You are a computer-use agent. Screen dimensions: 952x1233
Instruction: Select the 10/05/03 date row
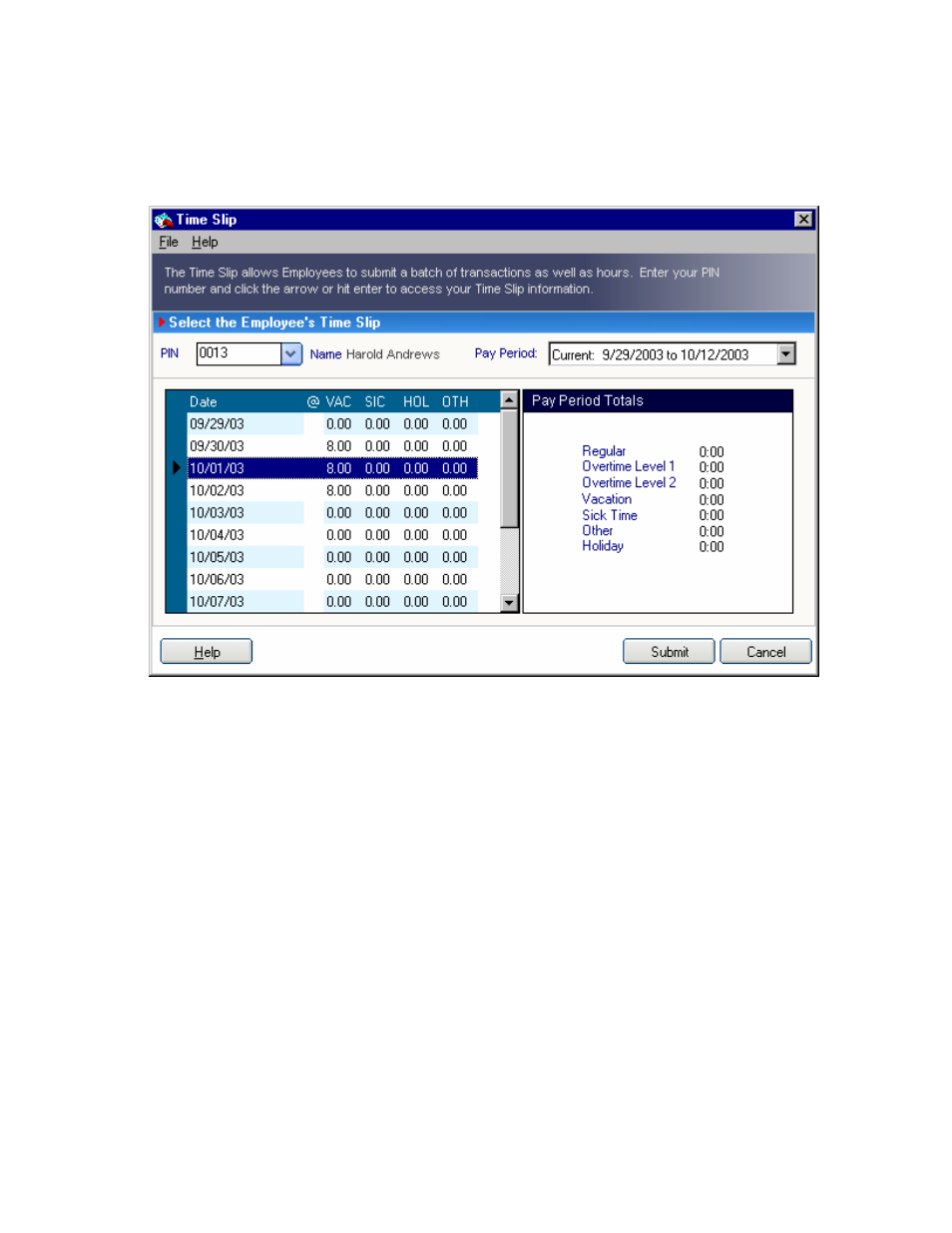332,557
